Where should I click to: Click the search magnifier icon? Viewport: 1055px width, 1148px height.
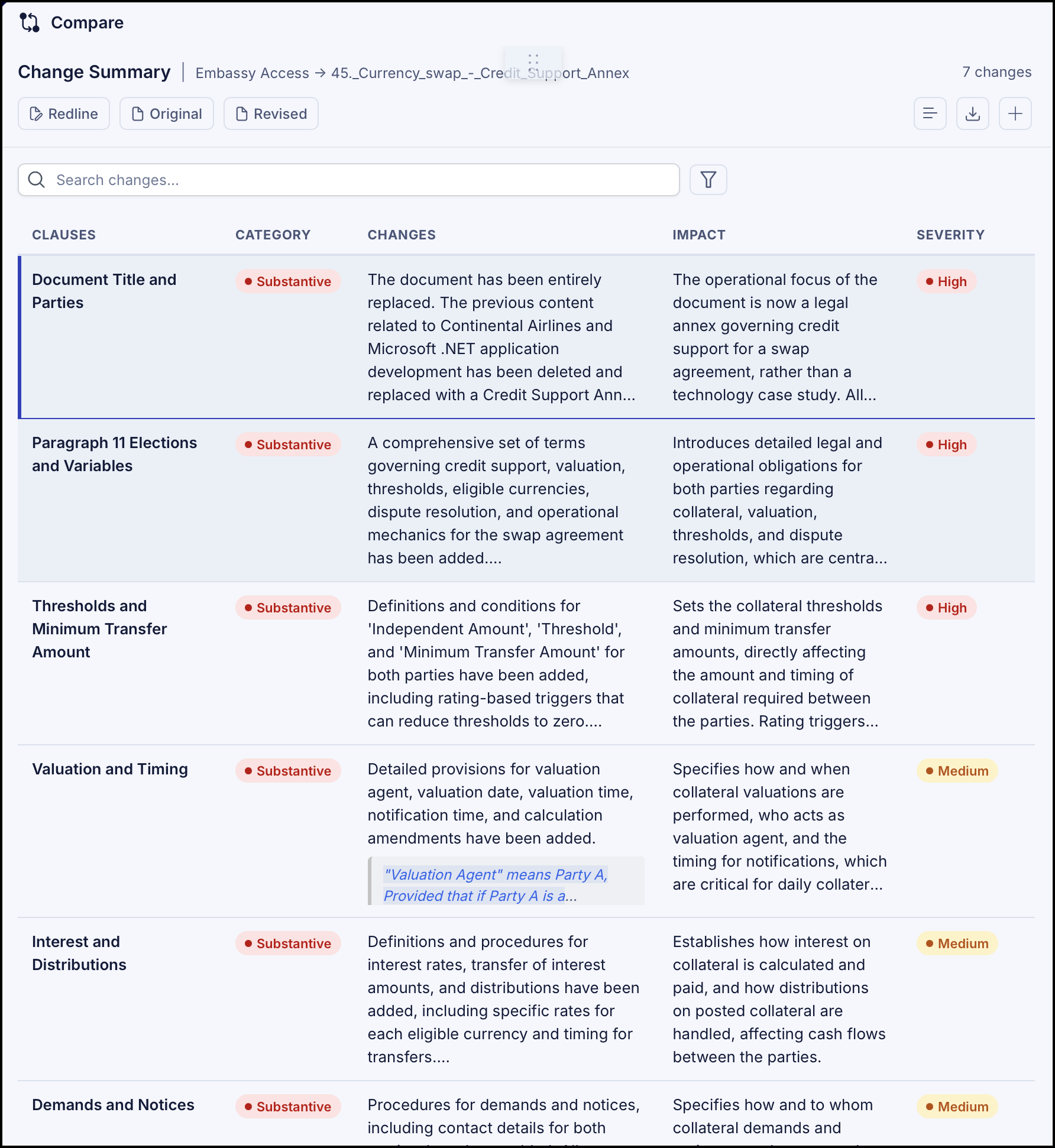(37, 180)
